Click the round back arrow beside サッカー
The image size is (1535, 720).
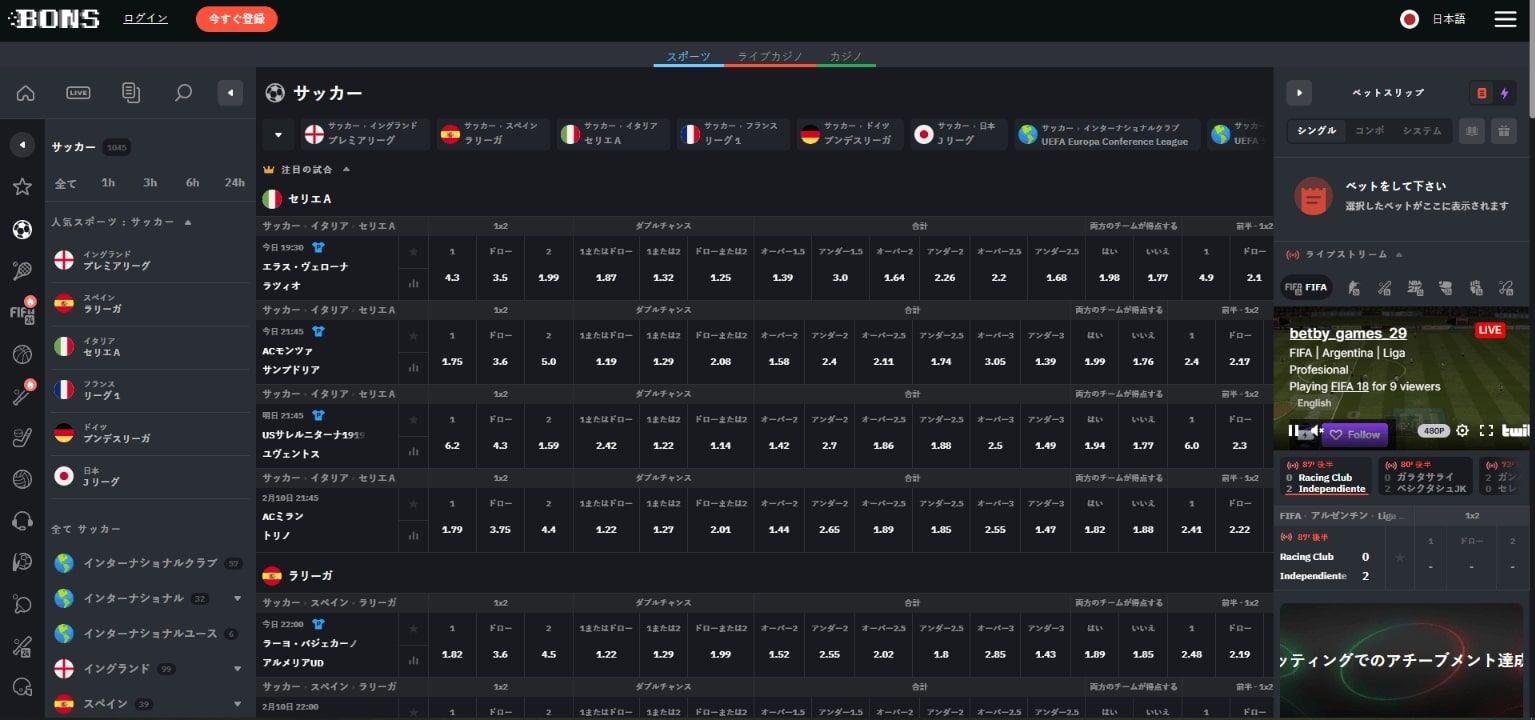click(x=22, y=145)
